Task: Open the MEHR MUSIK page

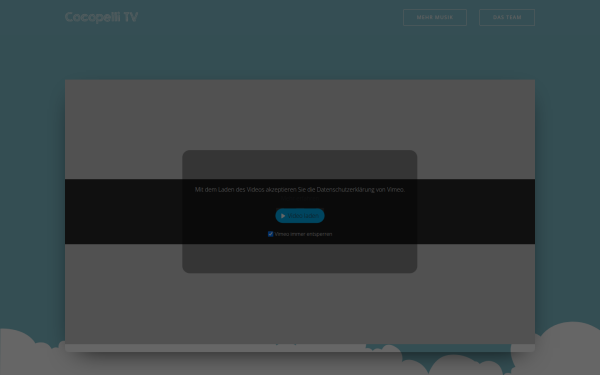Action: click(x=435, y=17)
